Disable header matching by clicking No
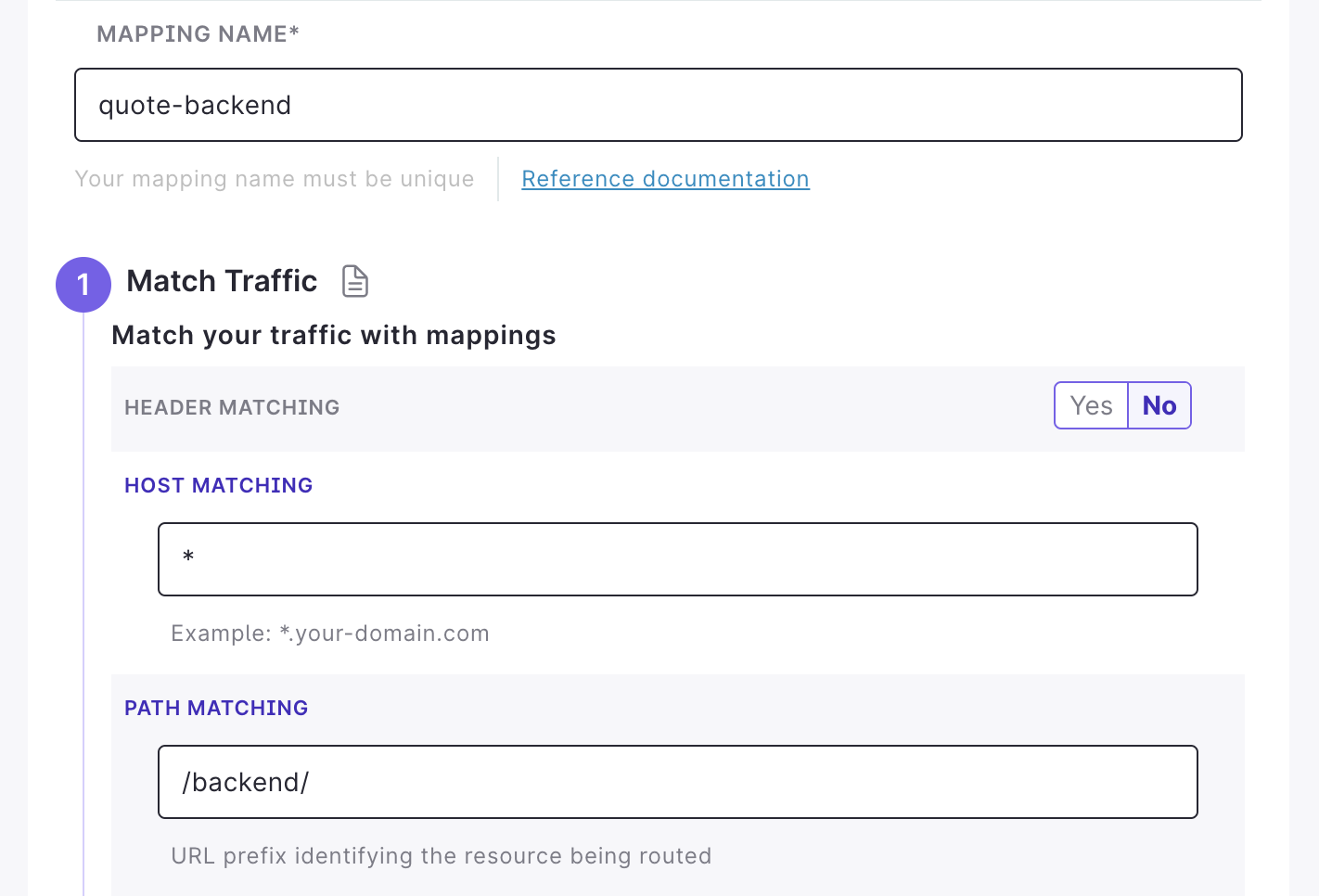This screenshot has height=896, width=1319. 1159,405
